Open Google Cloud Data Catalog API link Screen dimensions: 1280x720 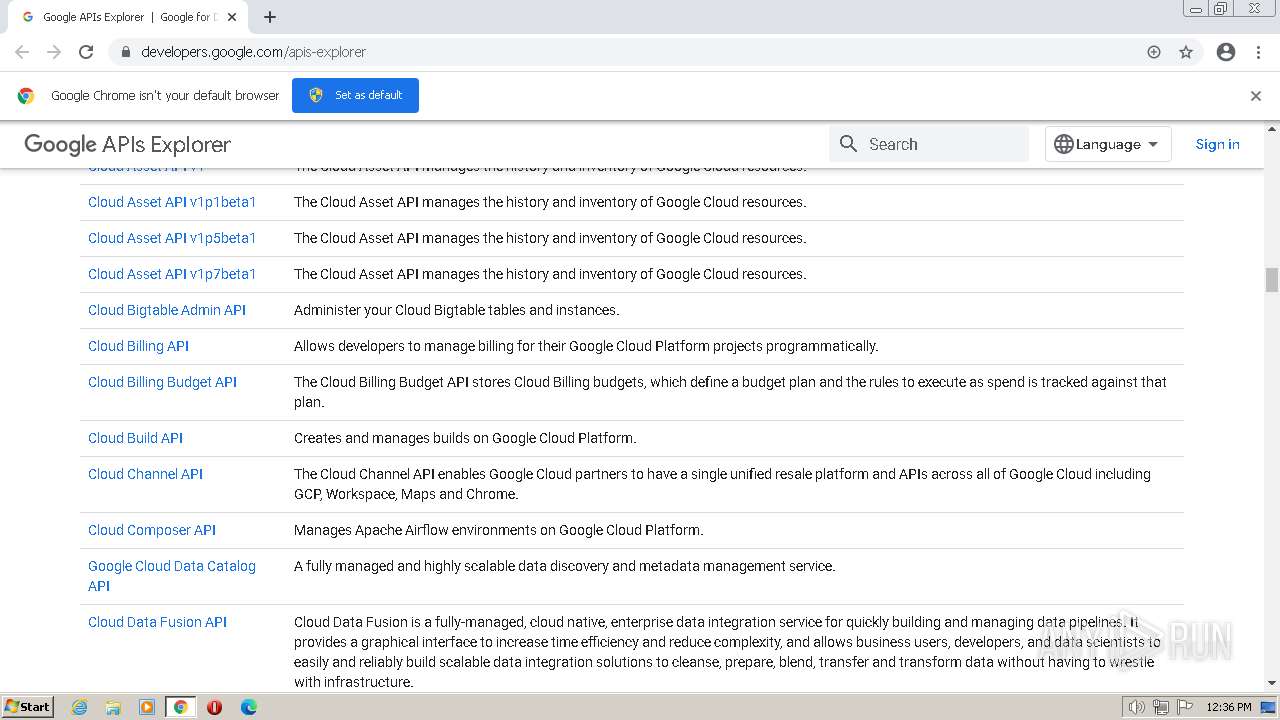pyautogui.click(x=172, y=576)
